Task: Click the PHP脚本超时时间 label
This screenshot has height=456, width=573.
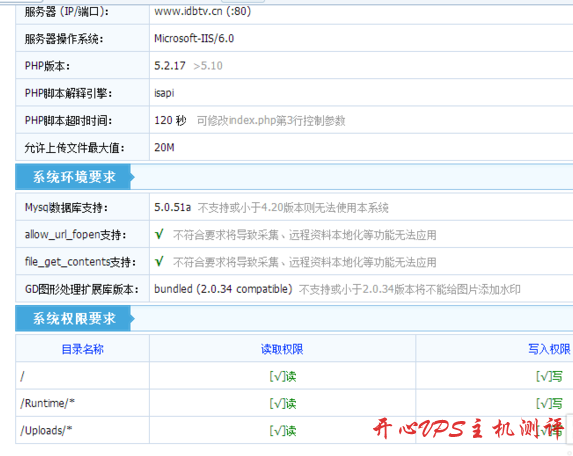Action: 68,120
